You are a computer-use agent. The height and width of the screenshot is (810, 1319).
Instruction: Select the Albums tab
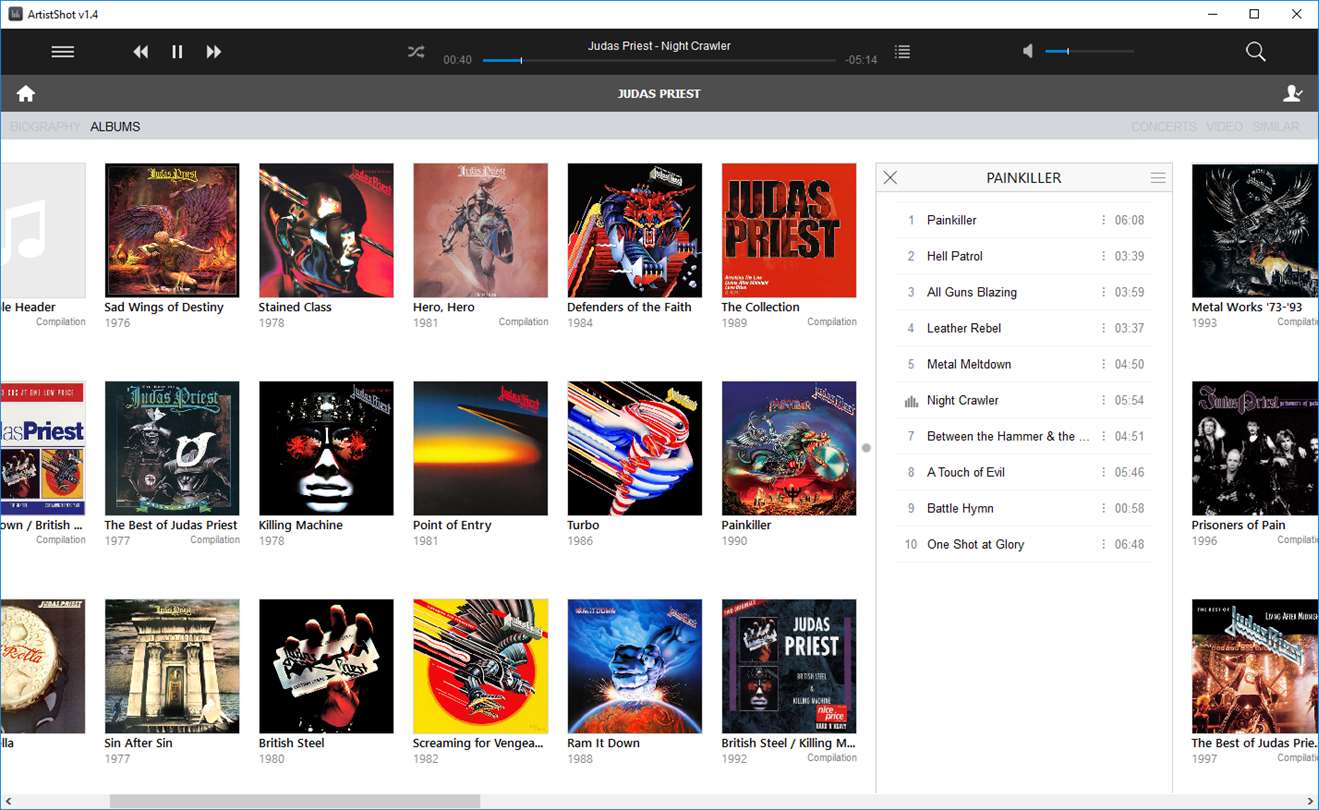[115, 127]
